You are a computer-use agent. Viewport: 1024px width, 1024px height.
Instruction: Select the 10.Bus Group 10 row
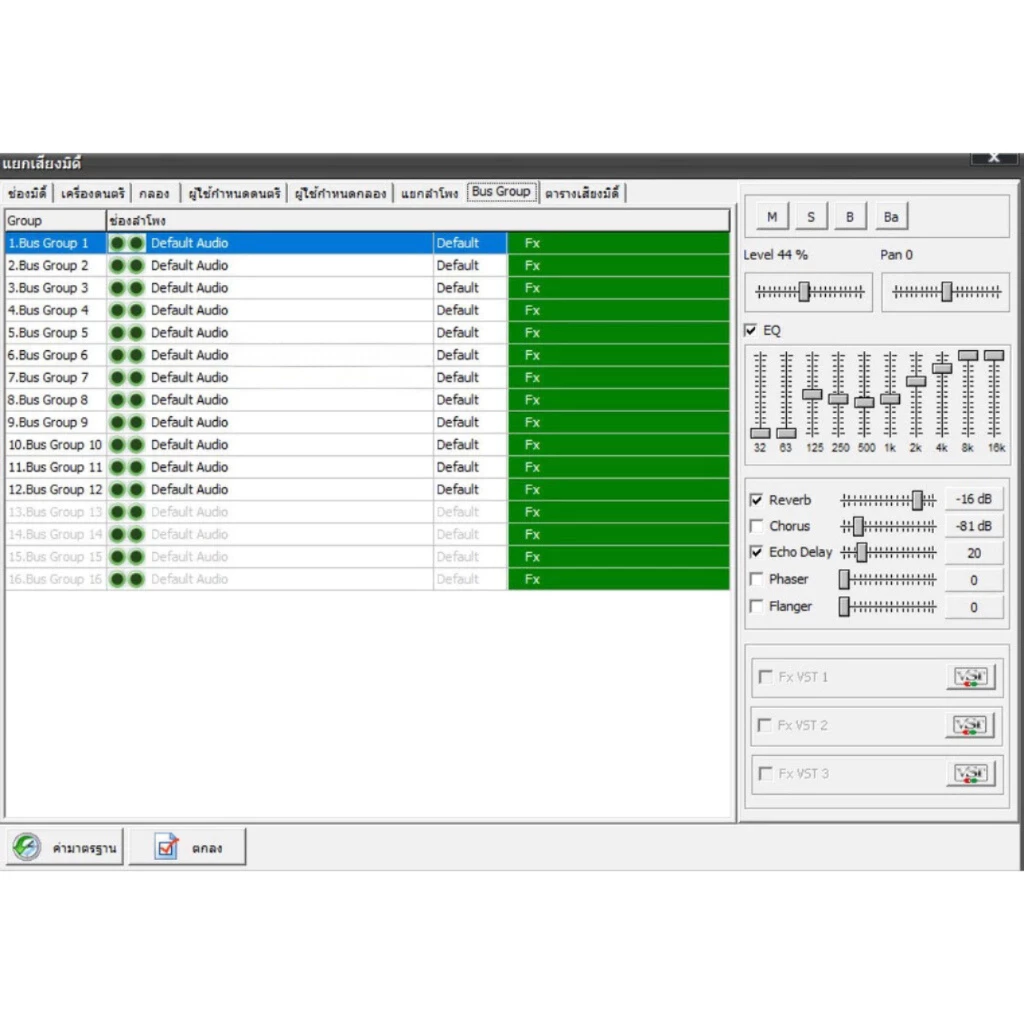click(55, 445)
